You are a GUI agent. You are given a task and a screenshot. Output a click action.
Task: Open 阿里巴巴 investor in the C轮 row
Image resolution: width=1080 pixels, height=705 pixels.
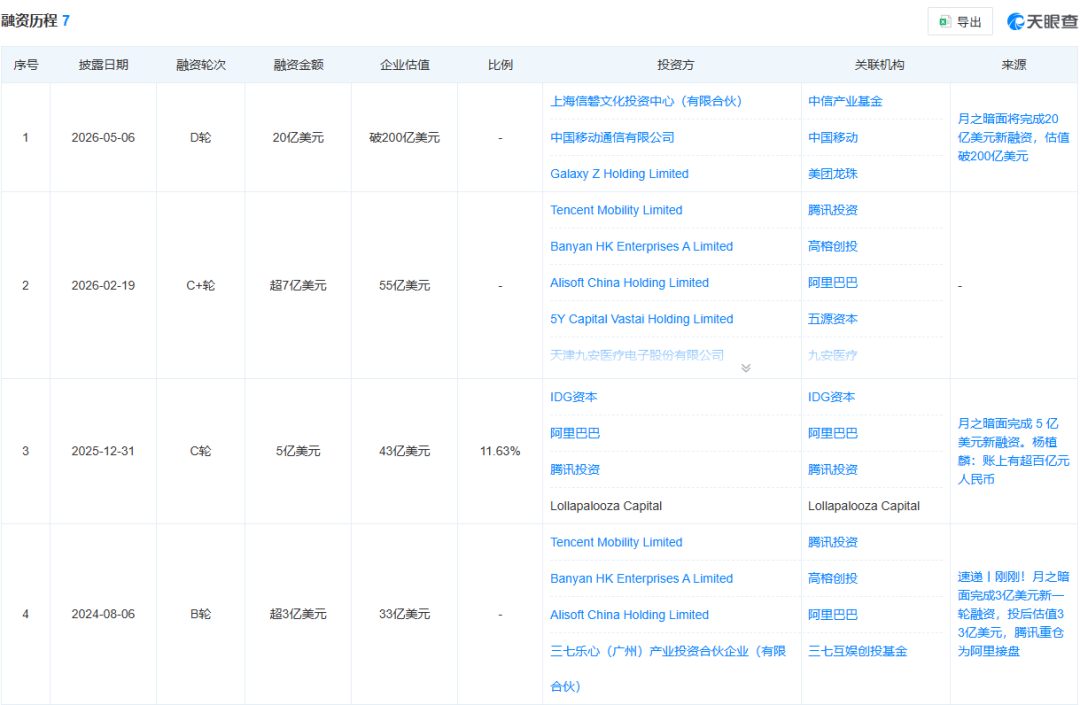[574, 434]
